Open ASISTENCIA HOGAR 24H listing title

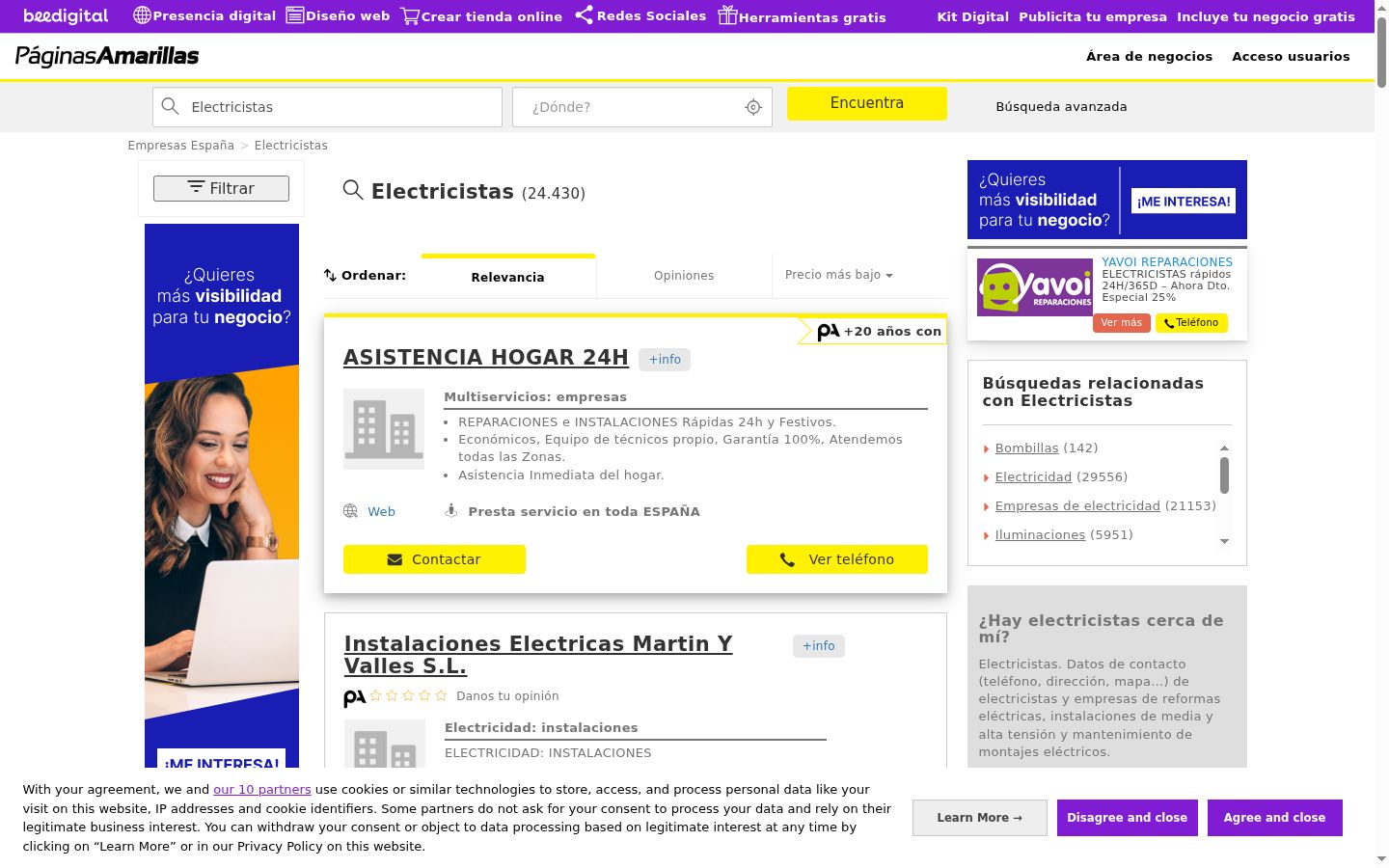point(486,357)
